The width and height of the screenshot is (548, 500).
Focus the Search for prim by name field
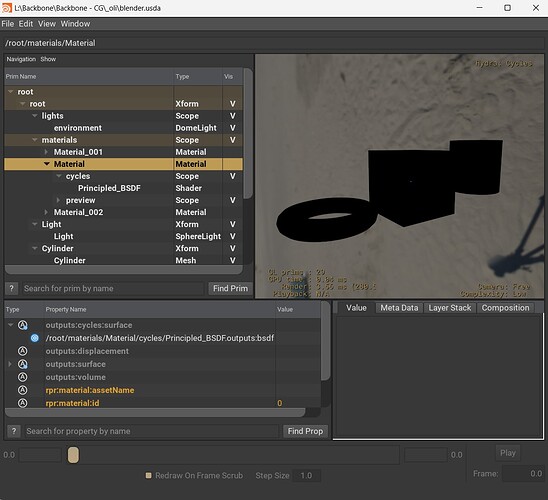pos(113,289)
